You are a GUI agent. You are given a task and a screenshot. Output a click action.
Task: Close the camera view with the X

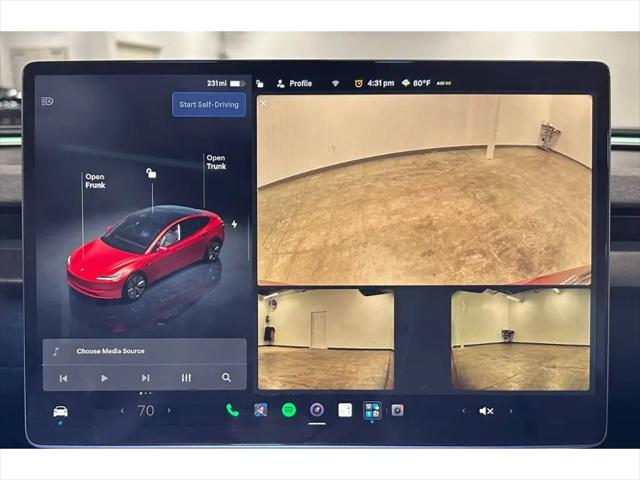pyautogui.click(x=263, y=103)
